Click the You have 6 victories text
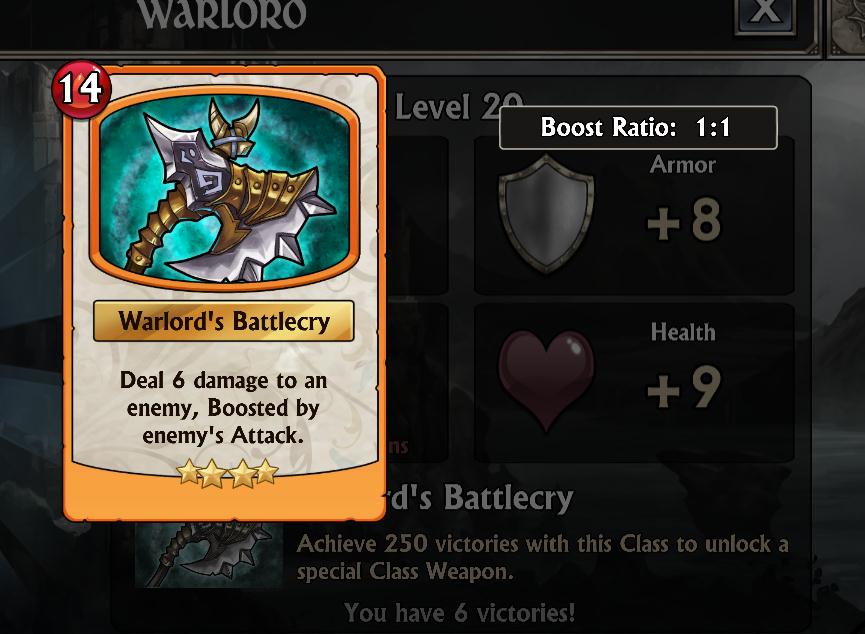 click(460, 613)
